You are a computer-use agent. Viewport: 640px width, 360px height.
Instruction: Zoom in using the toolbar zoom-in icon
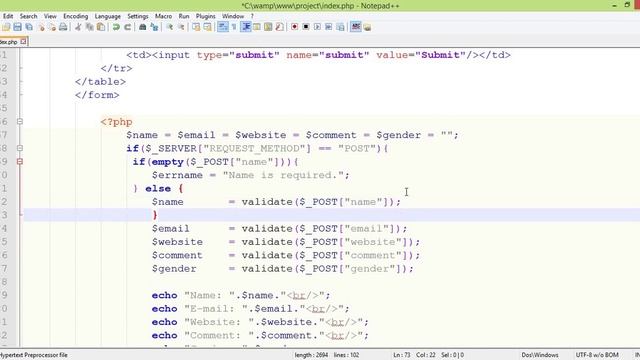[169, 27]
